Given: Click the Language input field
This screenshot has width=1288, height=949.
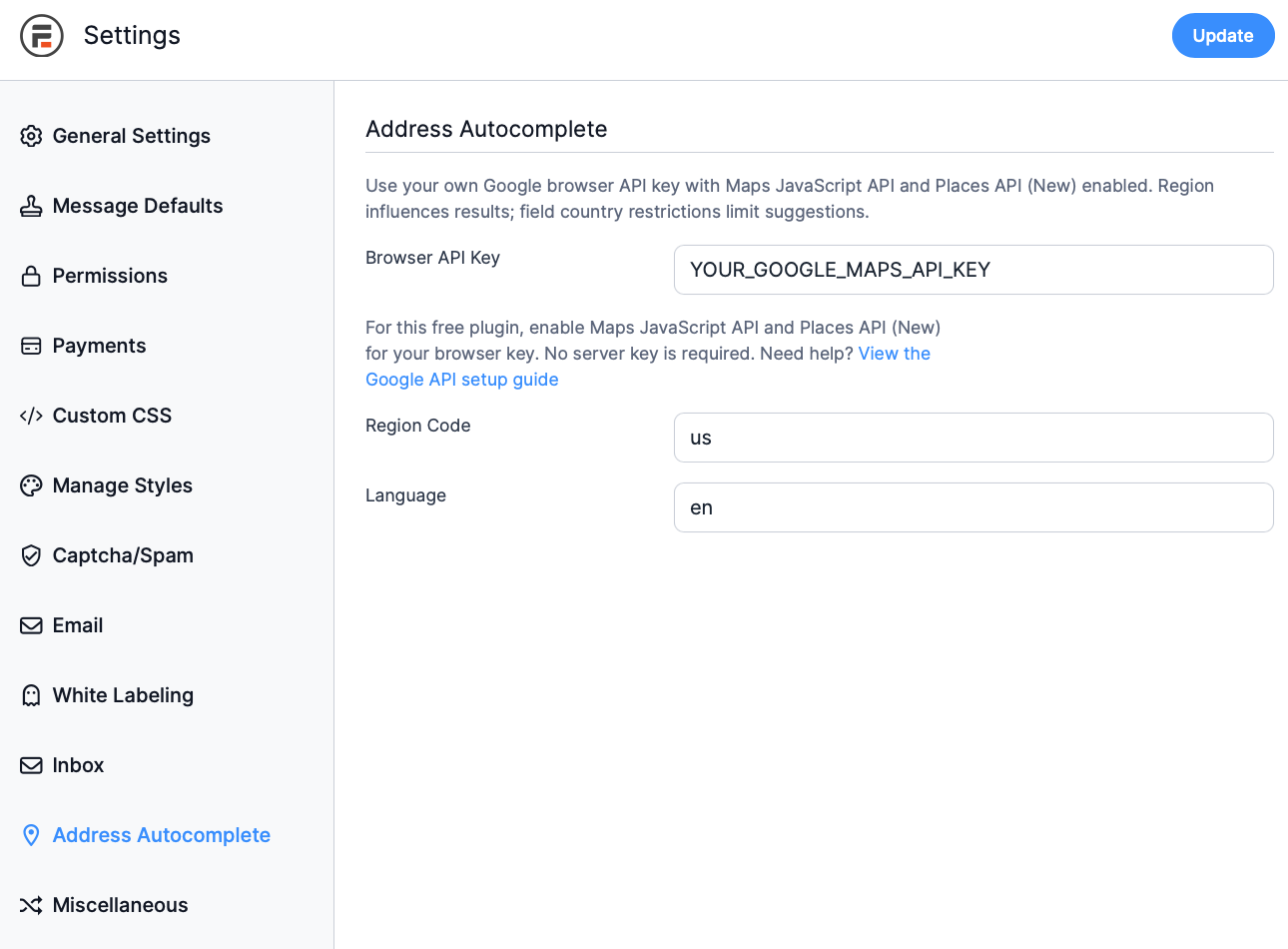Looking at the screenshot, I should point(973,507).
